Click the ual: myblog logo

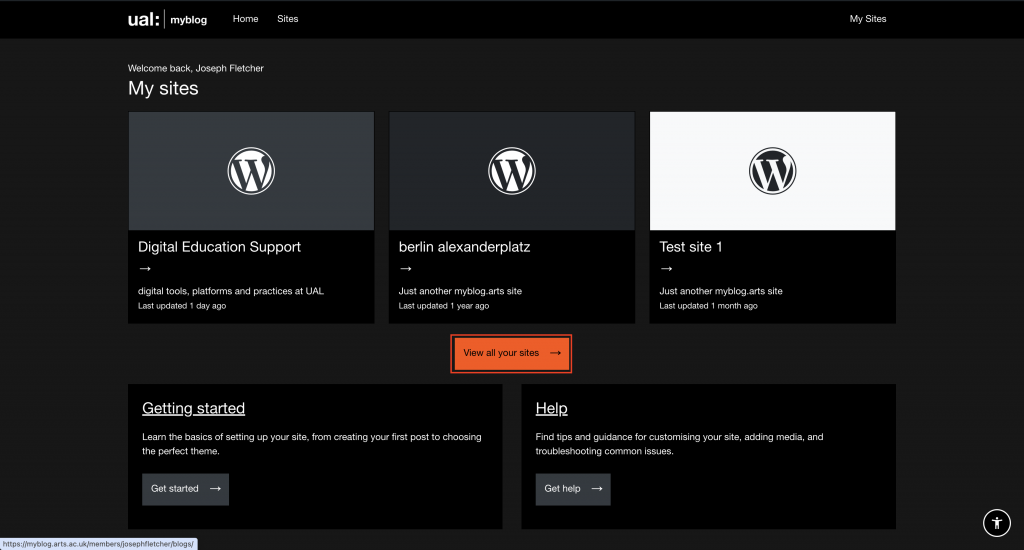(x=167, y=19)
